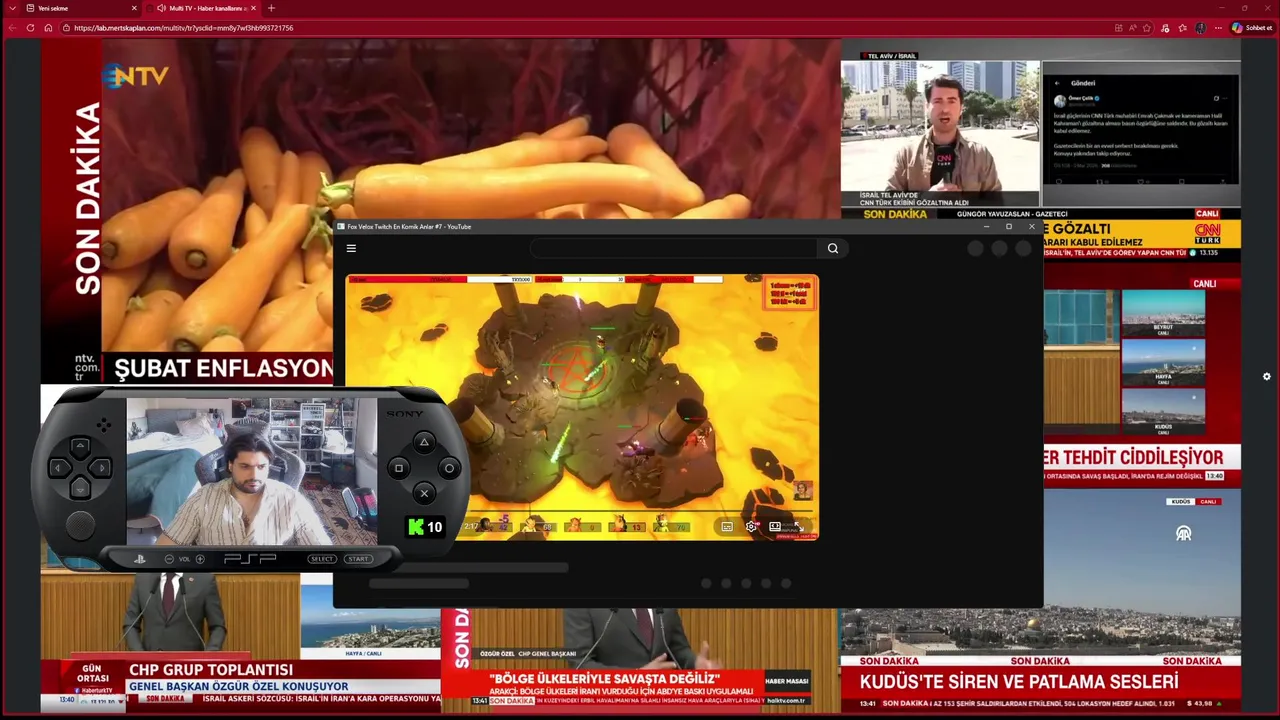
Task: Open the browser home page
Action: coord(47,28)
